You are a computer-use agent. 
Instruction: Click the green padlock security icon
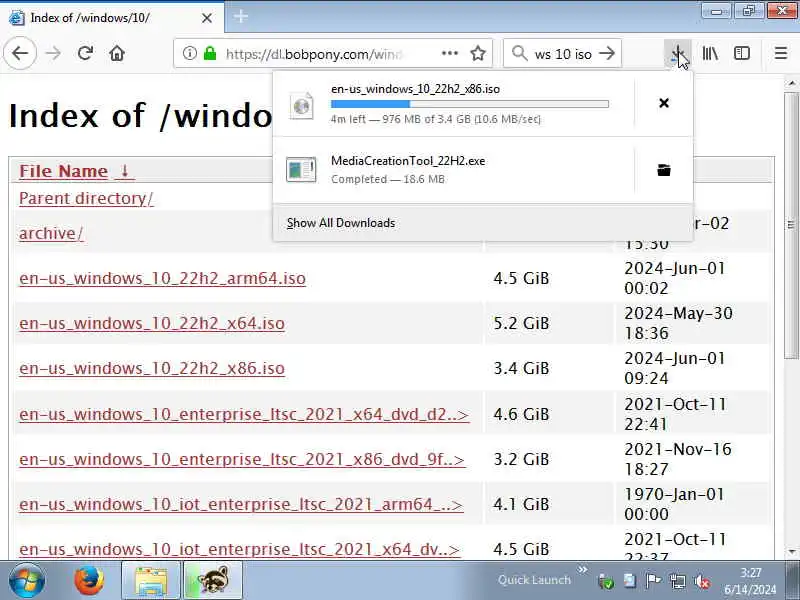pyautogui.click(x=210, y=53)
